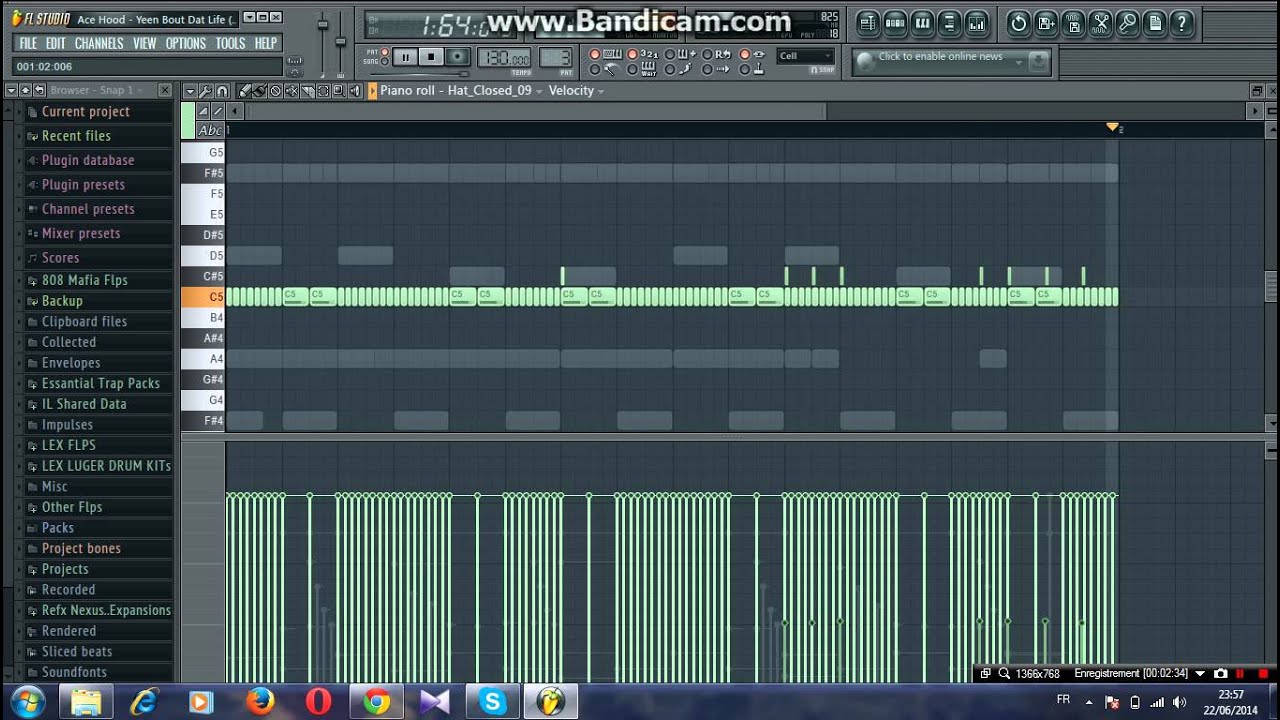Viewport: 1280px width, 720px height.
Task: Click the Bandicam magnifier icon
Action: click(1004, 674)
